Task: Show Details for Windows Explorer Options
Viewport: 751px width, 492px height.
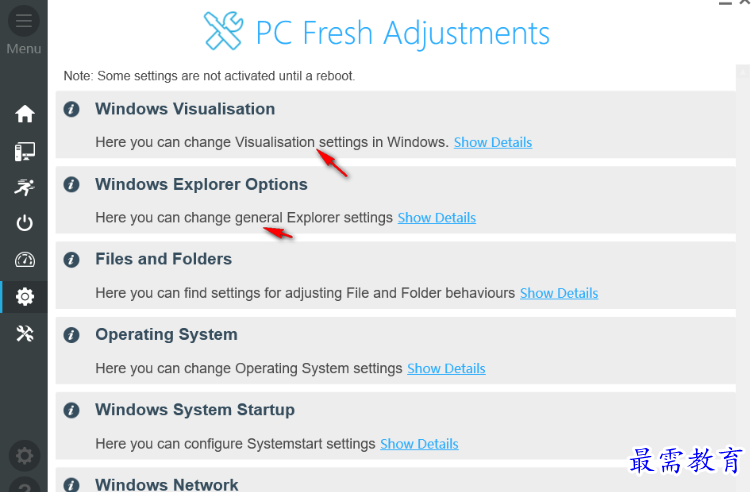Action: [x=437, y=217]
